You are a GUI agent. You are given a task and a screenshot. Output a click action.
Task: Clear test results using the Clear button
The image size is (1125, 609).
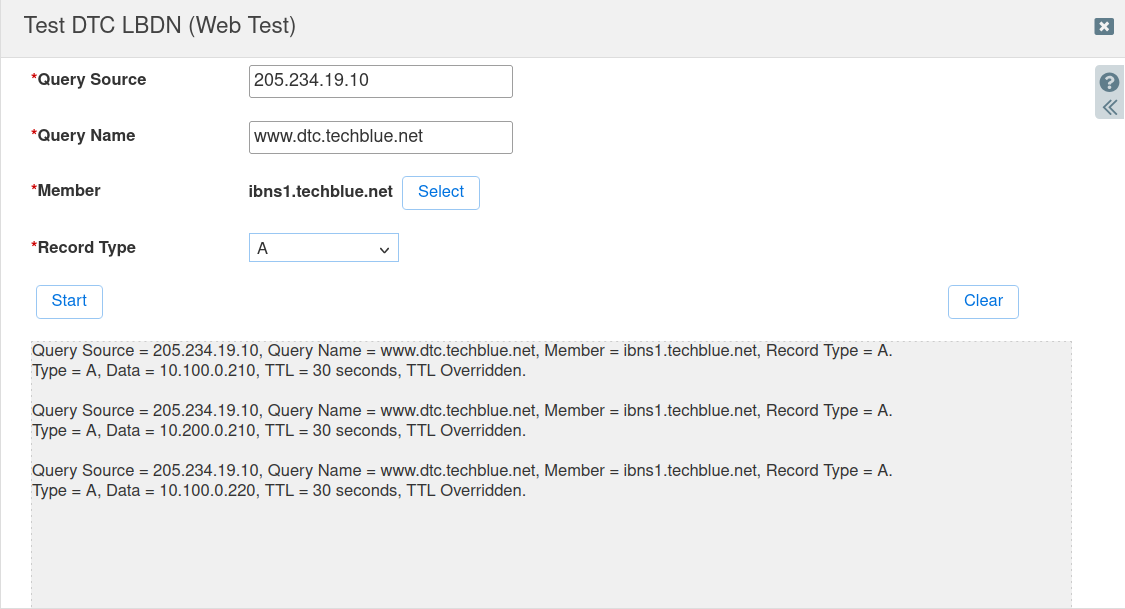(x=982, y=301)
